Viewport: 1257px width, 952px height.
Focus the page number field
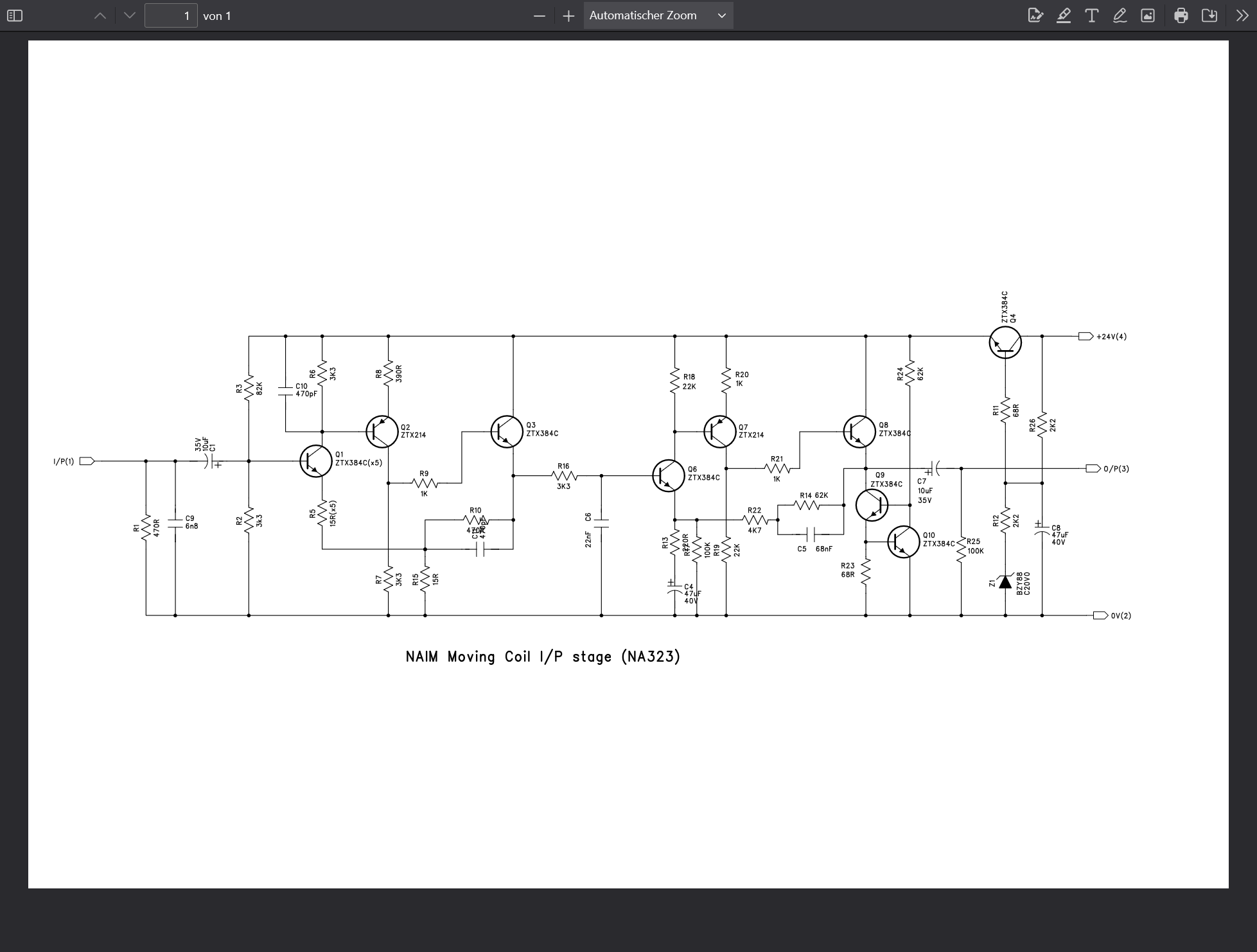click(x=171, y=15)
